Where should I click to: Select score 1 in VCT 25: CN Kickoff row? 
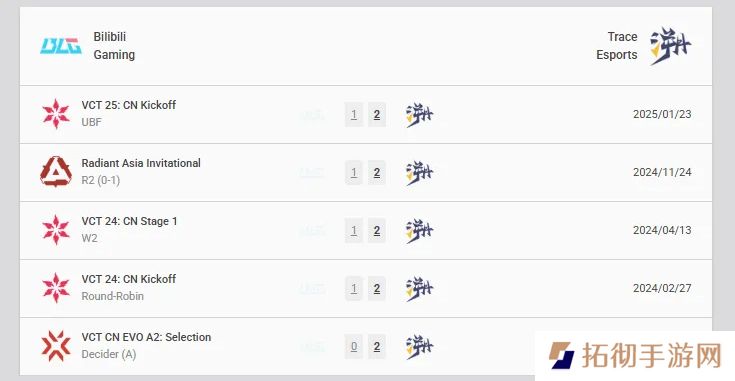[354, 114]
